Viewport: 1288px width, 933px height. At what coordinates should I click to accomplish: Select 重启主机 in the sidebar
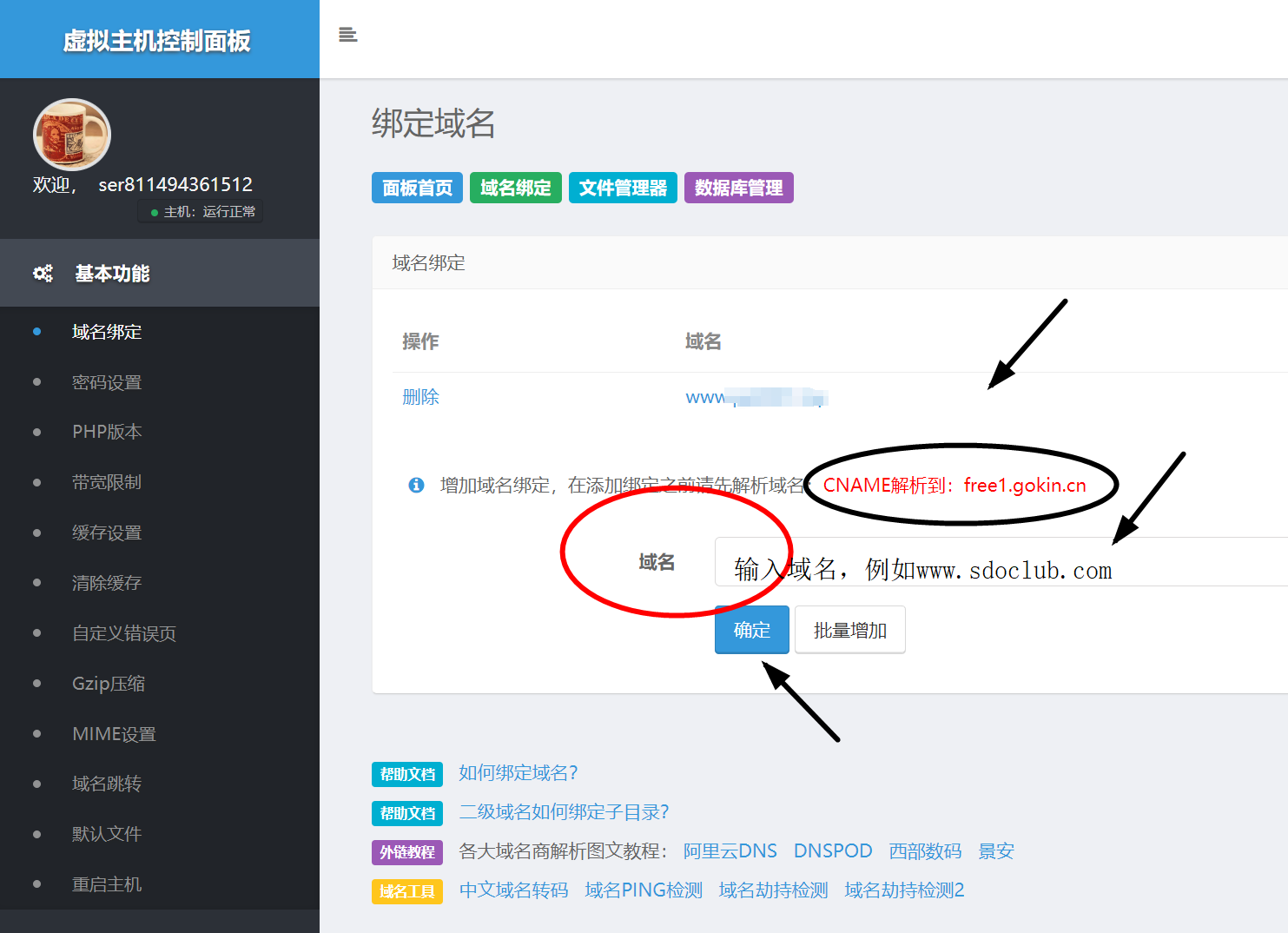(107, 884)
